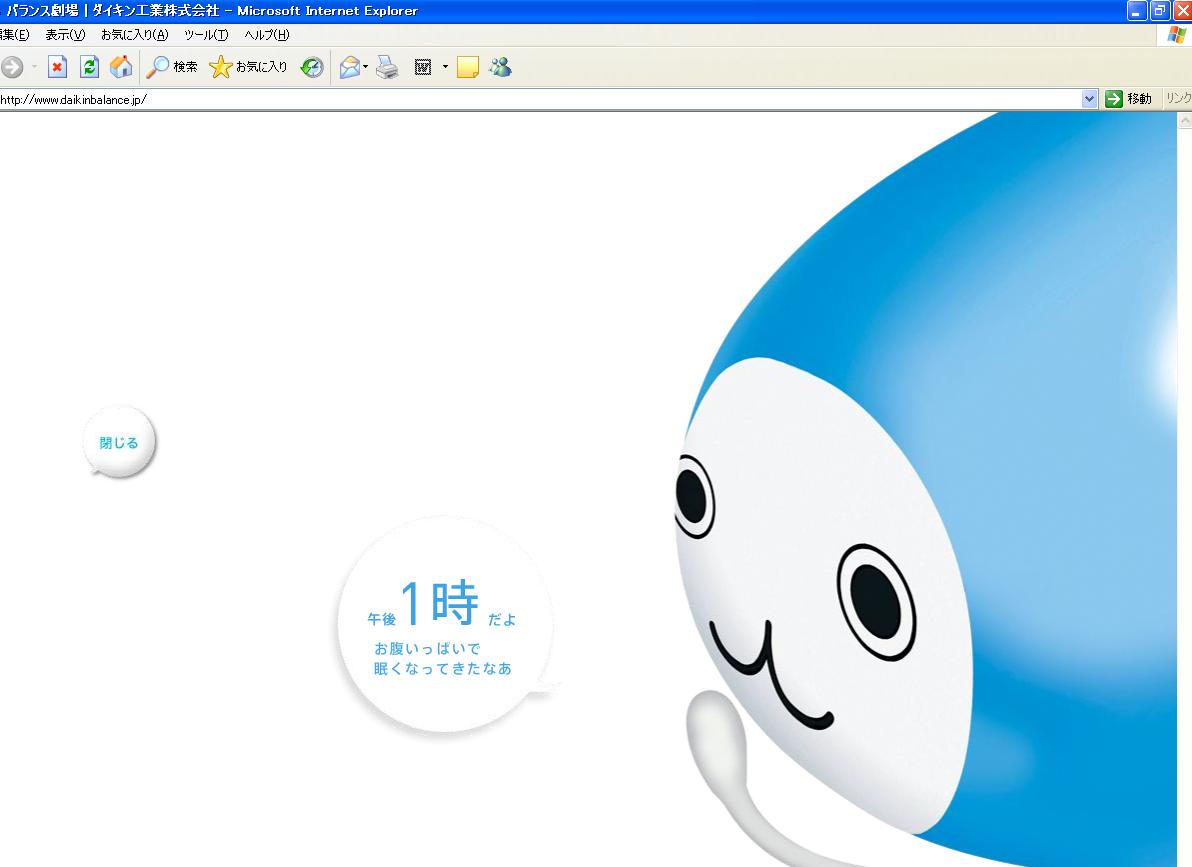Expand the Mail icon dropdown arrow
Image resolution: width=1192 pixels, height=867 pixels.
[x=366, y=67]
